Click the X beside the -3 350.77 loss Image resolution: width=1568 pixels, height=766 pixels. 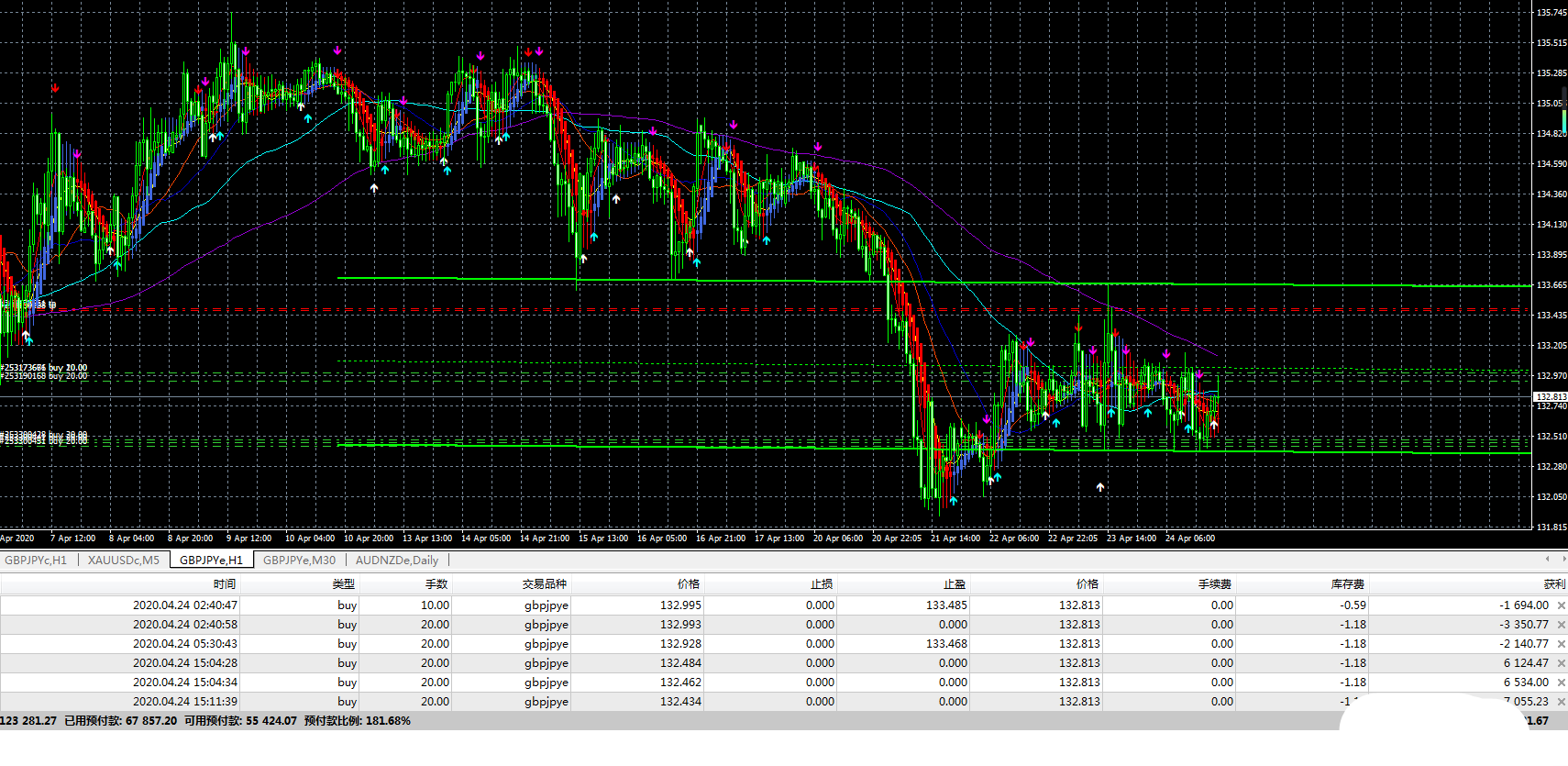[1561, 625]
